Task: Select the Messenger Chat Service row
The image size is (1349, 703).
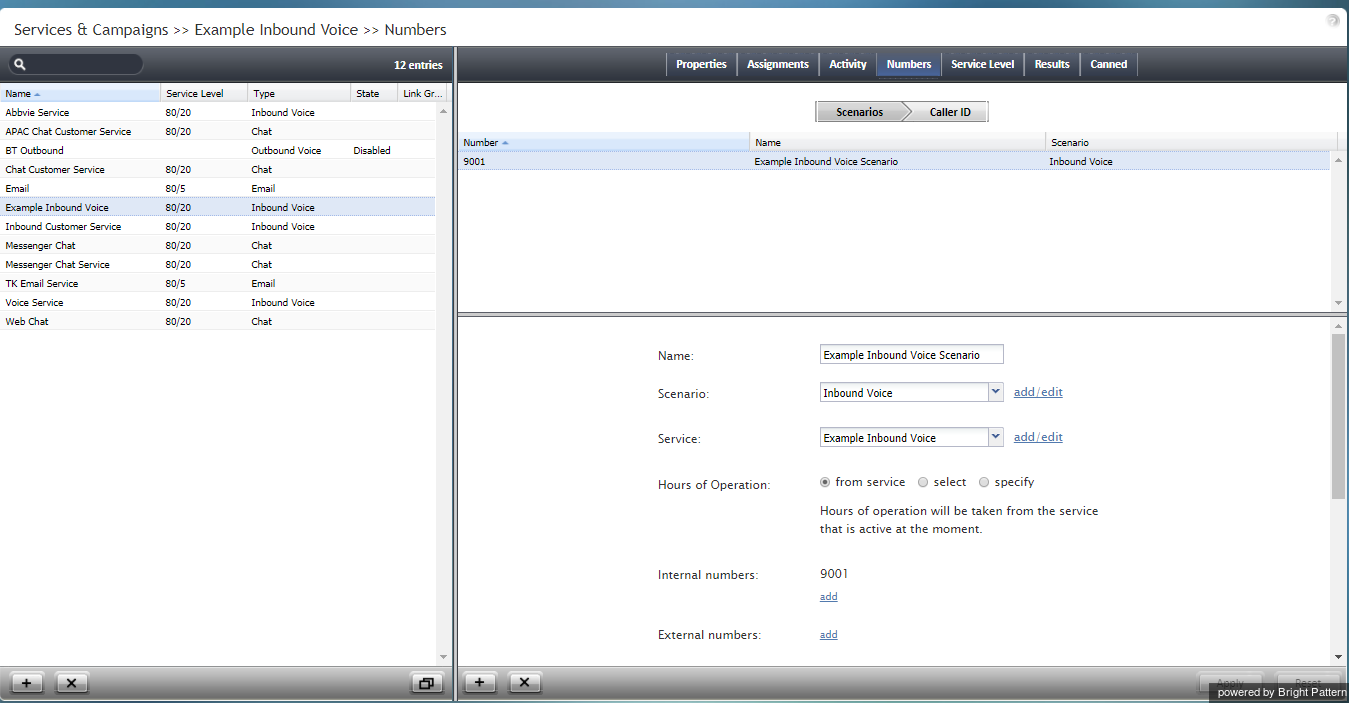Action: pos(218,265)
